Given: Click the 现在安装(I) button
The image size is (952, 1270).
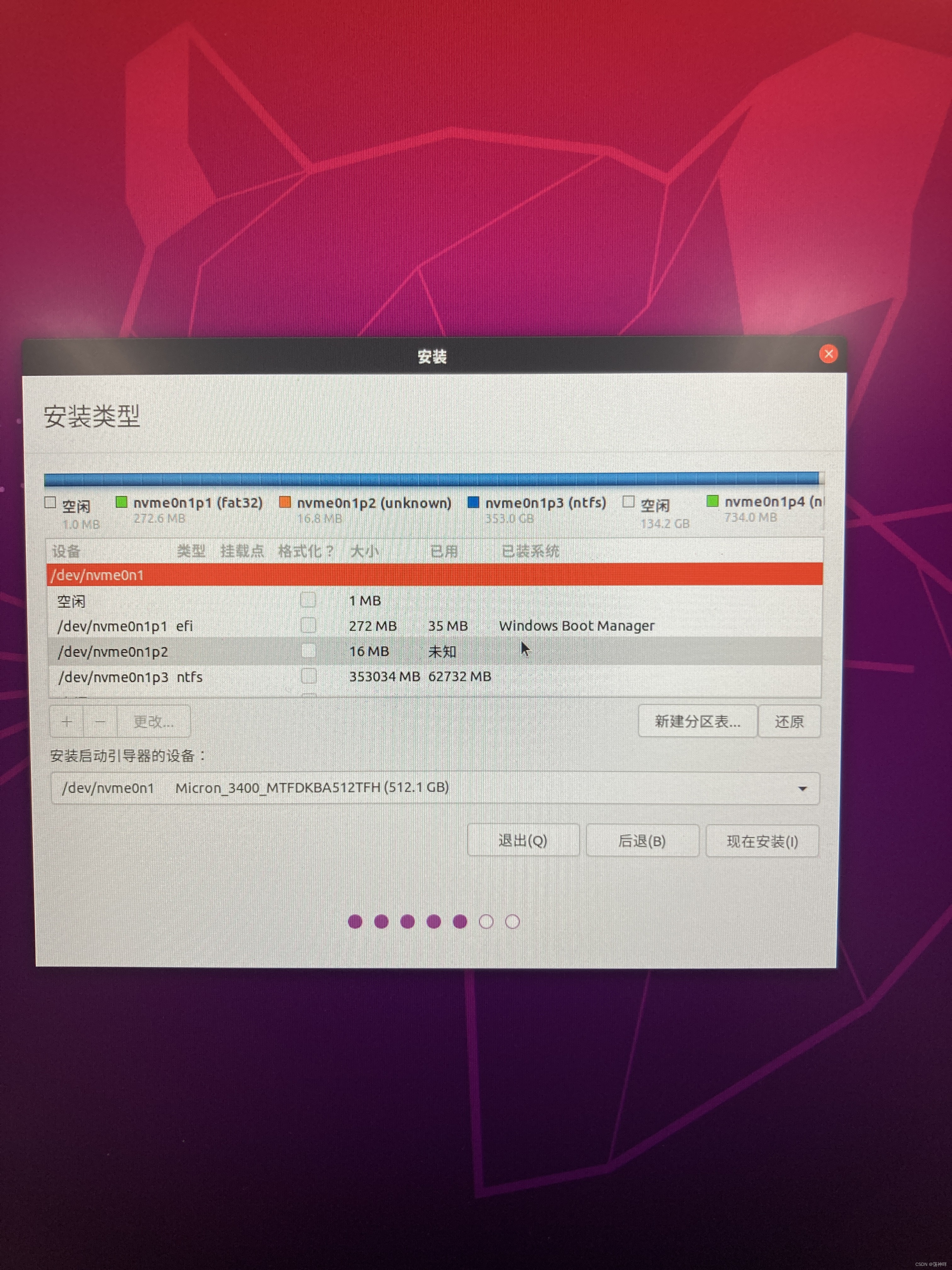Looking at the screenshot, I should [x=762, y=841].
